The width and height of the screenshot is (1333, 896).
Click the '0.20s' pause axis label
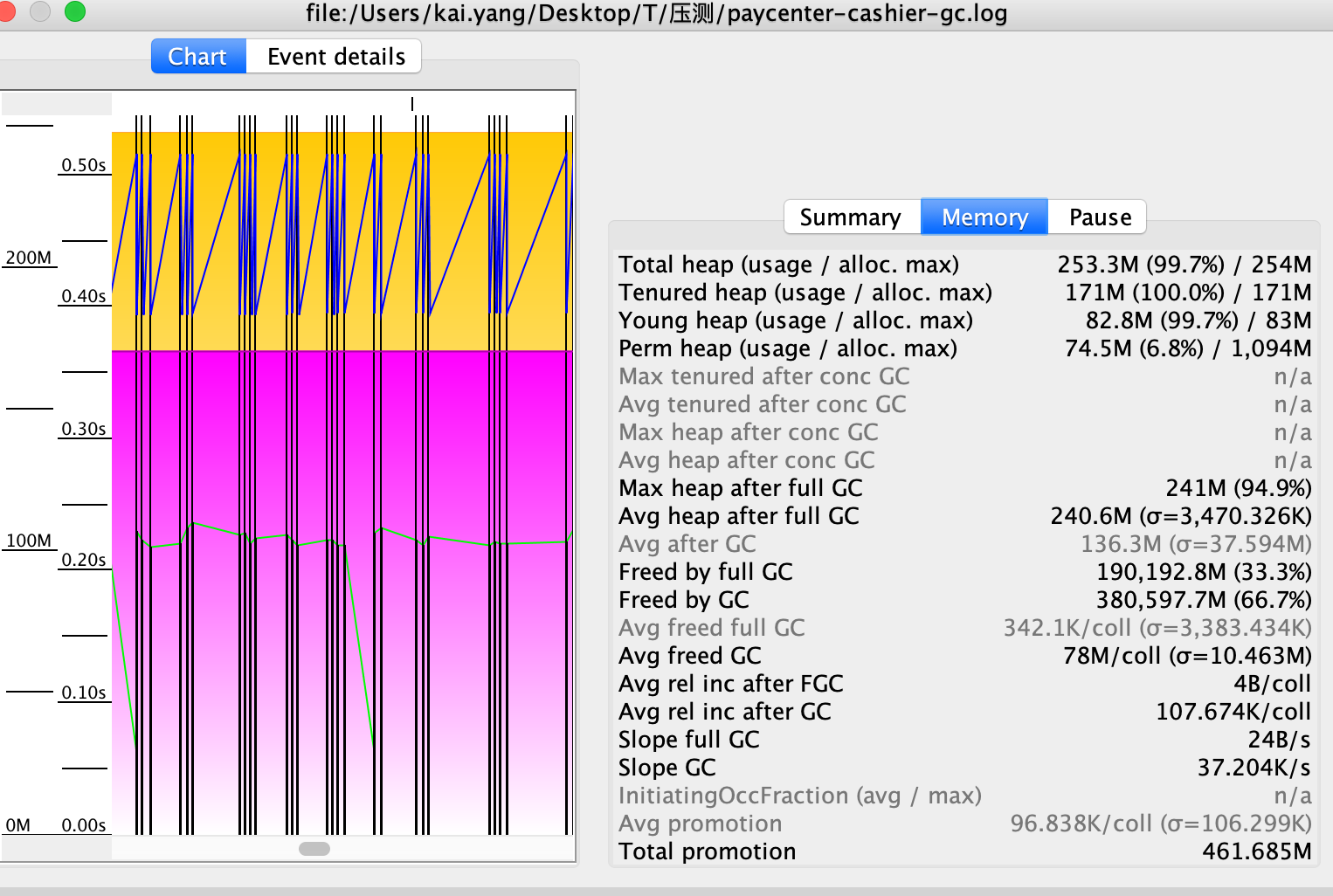point(84,560)
